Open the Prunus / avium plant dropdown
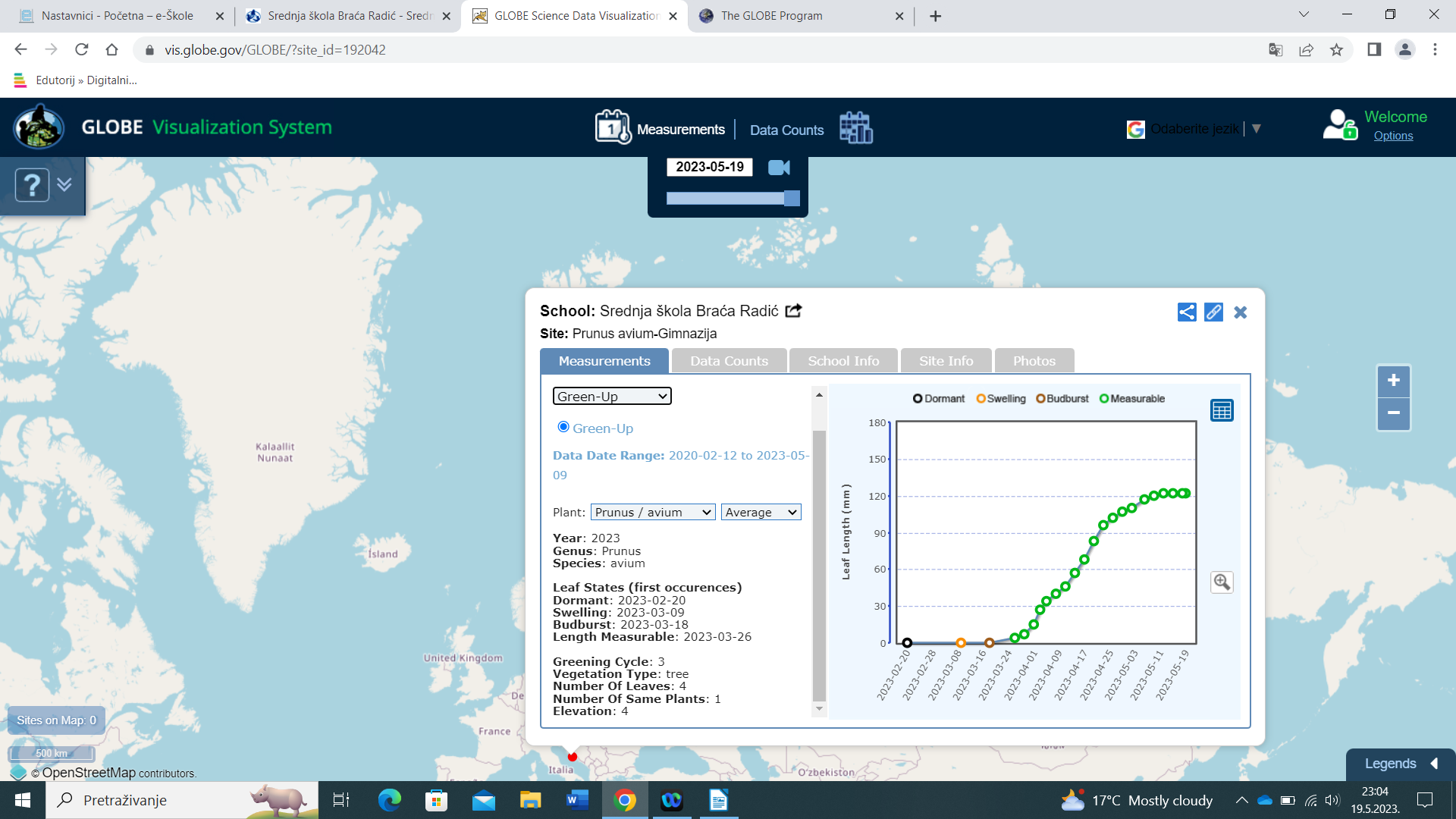Image resolution: width=1456 pixels, height=819 pixels. pyautogui.click(x=652, y=513)
